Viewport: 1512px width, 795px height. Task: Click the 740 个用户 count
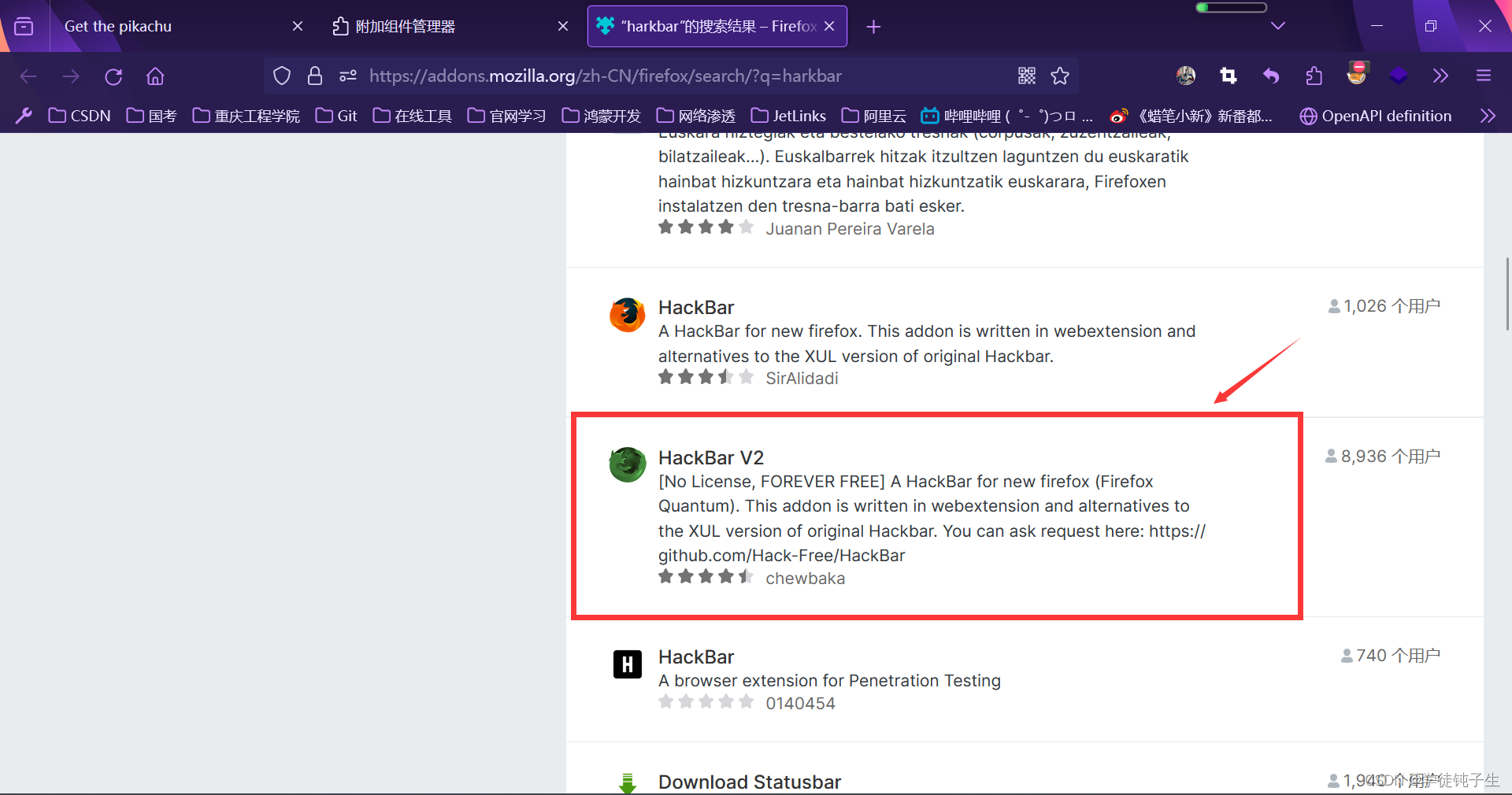pos(1391,656)
